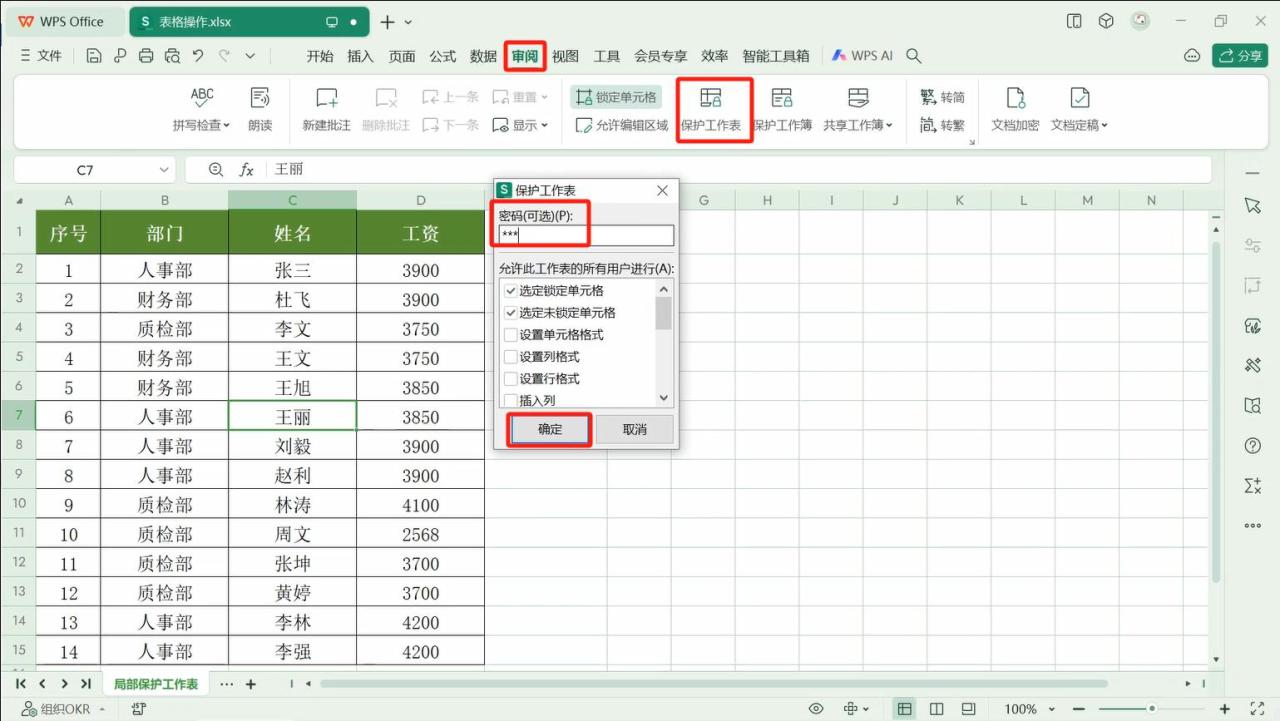The image size is (1280, 721).
Task: Click the zoom magnifier in formula bar
Action: click(216, 170)
